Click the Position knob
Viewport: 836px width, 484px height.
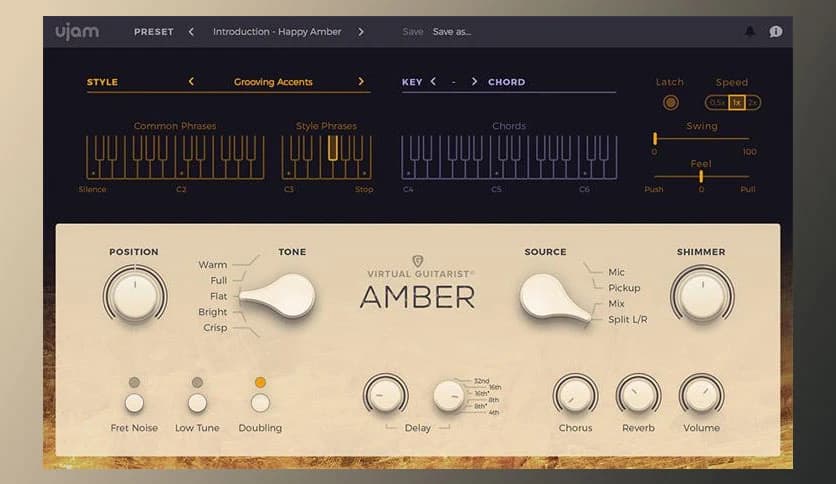(x=135, y=295)
